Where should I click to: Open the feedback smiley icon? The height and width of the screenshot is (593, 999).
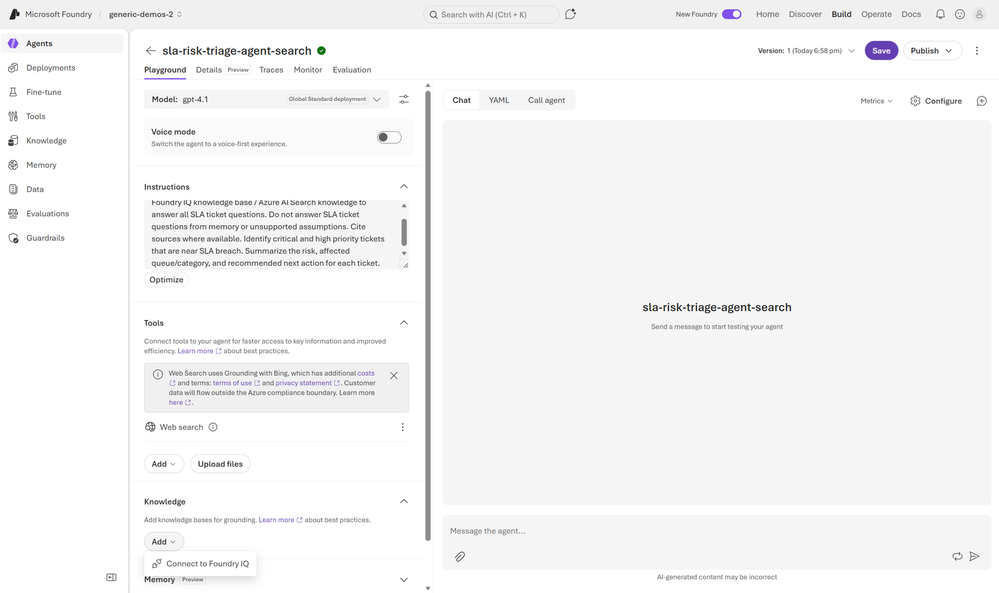pyautogui.click(x=959, y=14)
